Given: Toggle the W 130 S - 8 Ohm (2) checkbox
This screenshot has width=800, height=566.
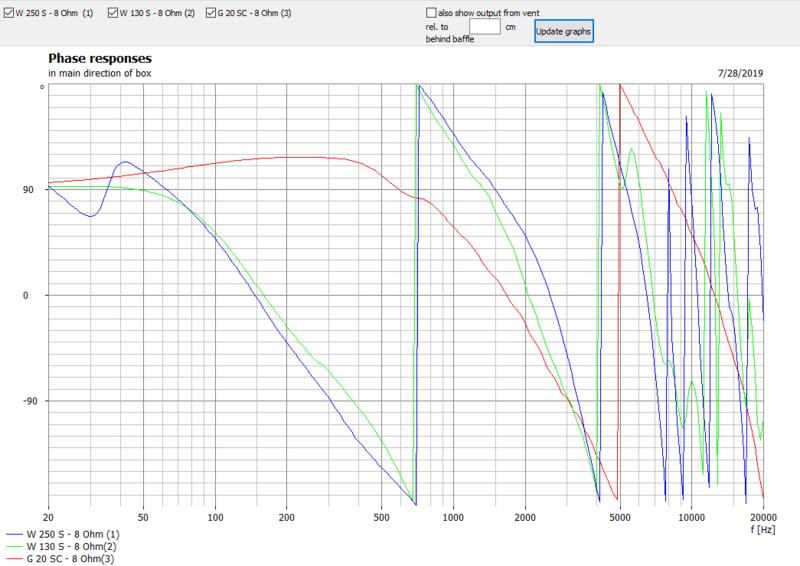Looking at the screenshot, I should [x=110, y=13].
